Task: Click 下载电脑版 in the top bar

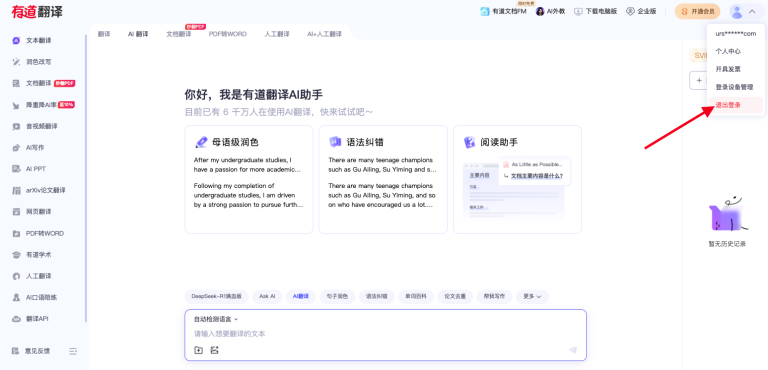Action: pos(596,11)
